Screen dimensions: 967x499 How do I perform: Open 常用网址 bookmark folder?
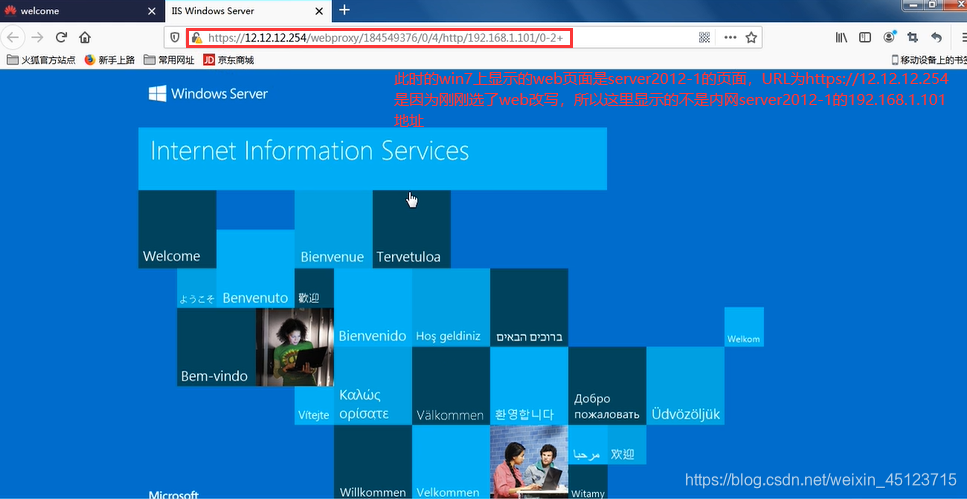click(168, 60)
